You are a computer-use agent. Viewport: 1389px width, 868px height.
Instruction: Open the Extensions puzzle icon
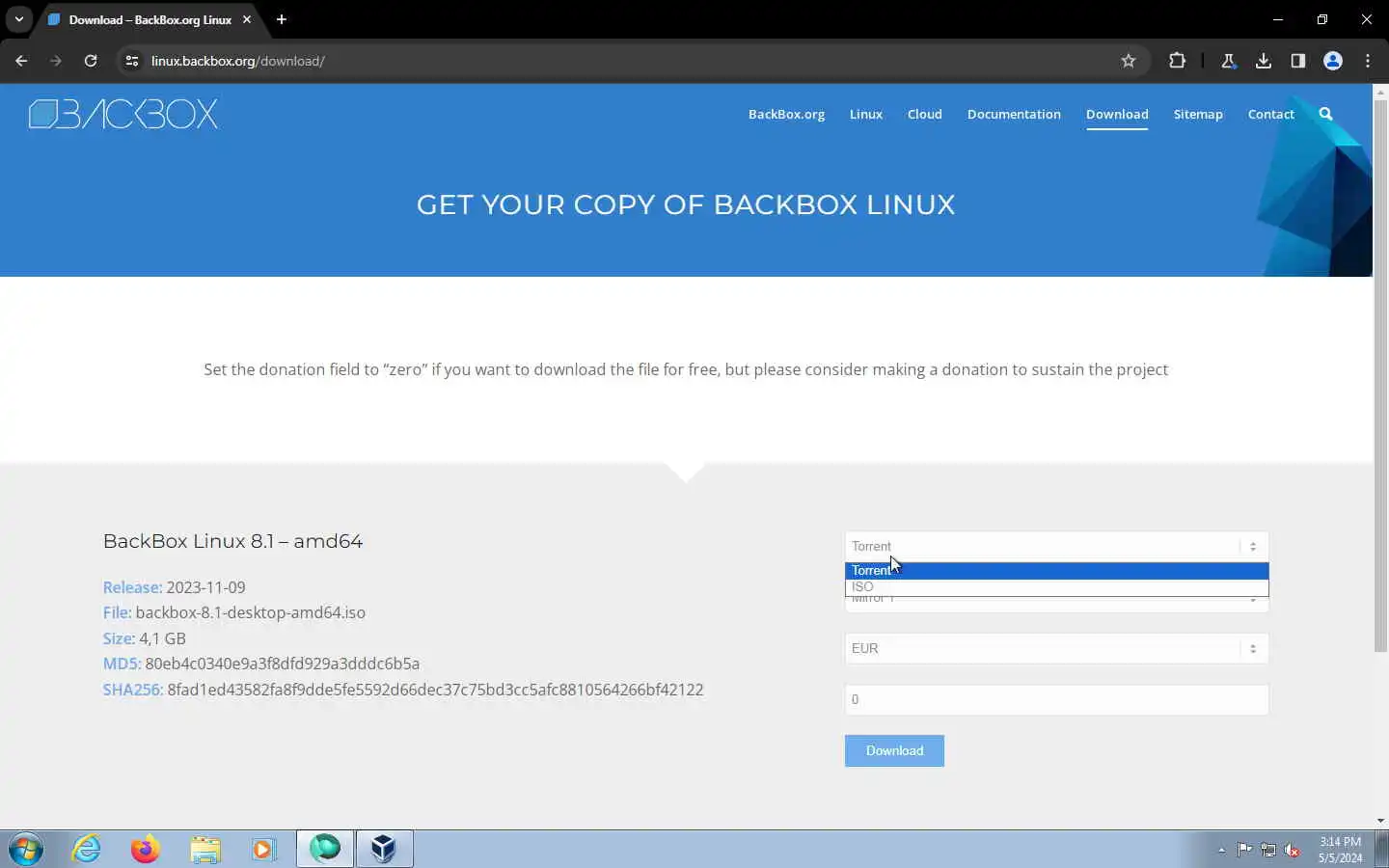point(1177,61)
